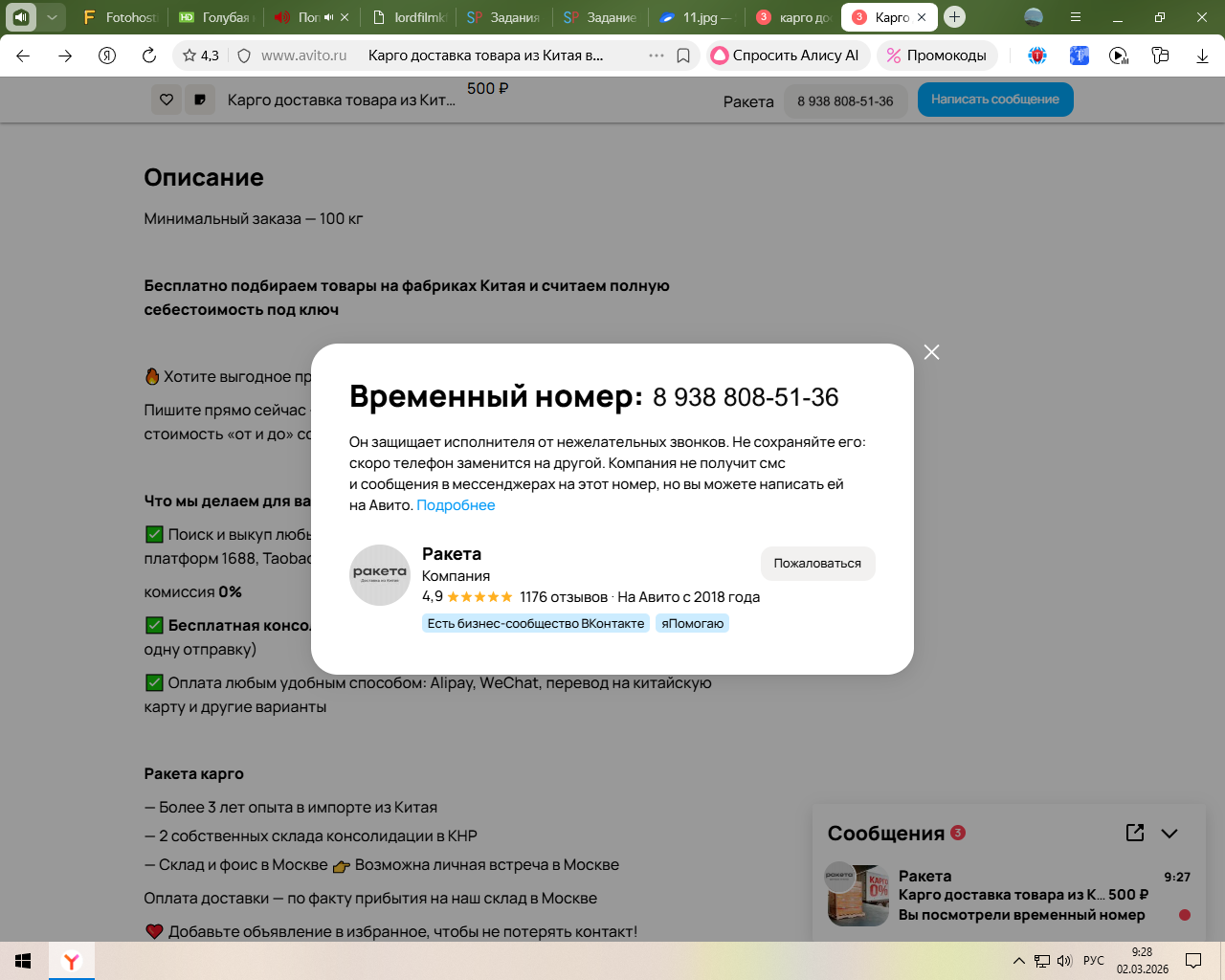
Task: Expand the tab list dropdown arrow
Action: tap(52, 17)
